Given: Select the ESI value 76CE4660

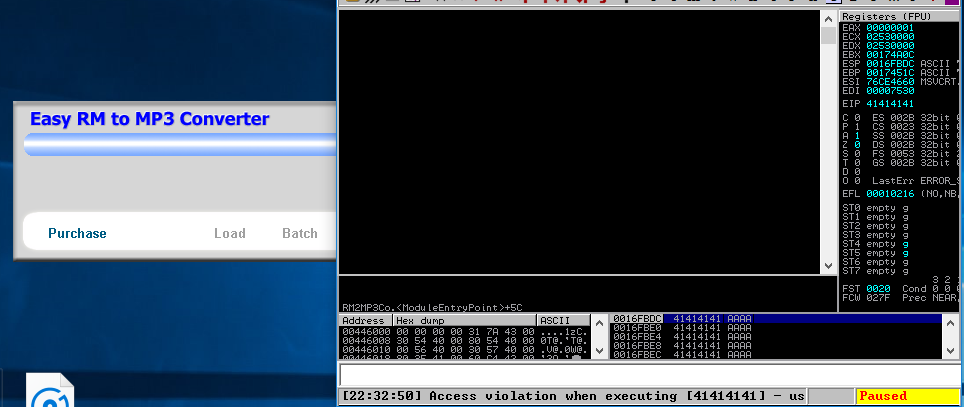Looking at the screenshot, I should click(x=890, y=82).
